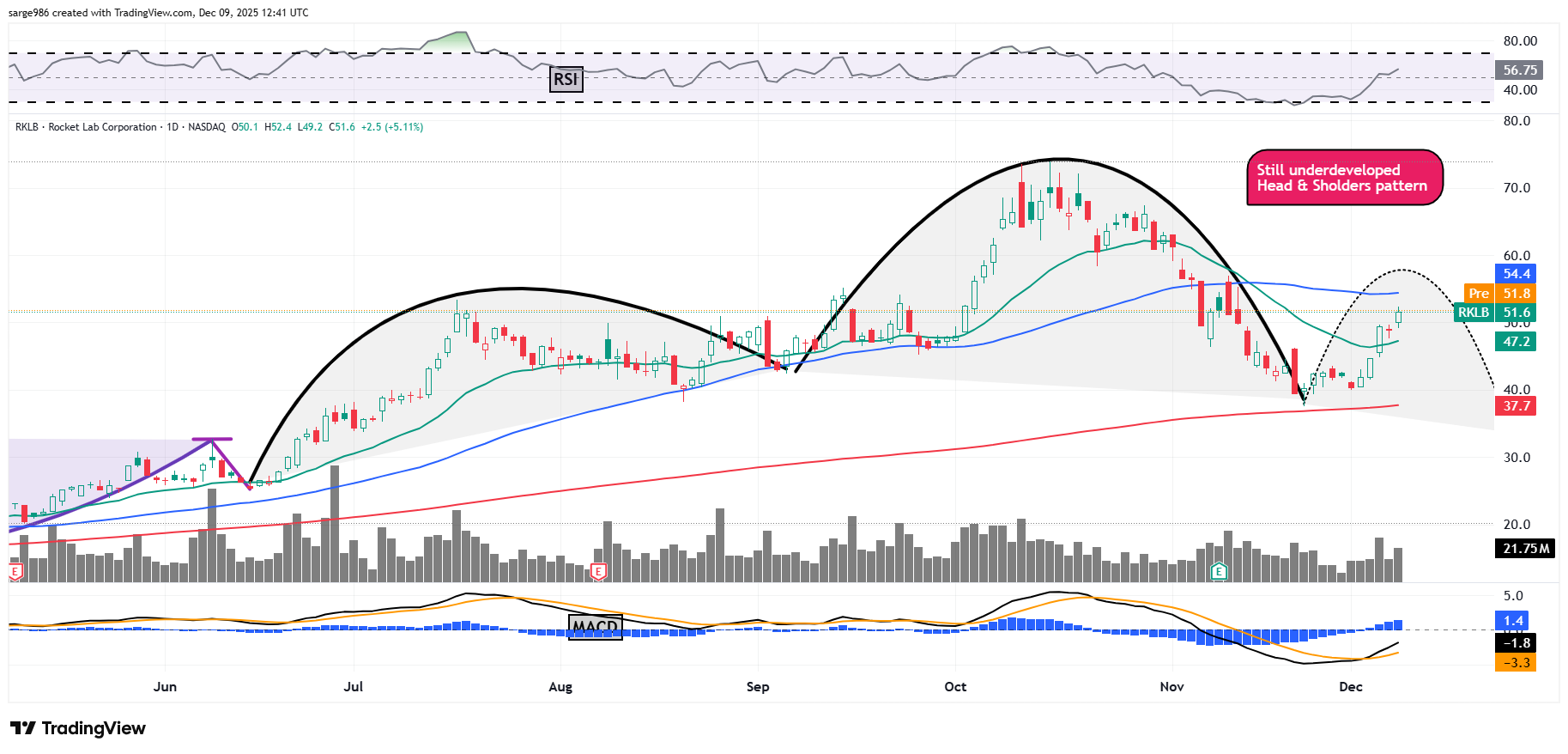Click the blue 1.4 MACD histogram label

tap(1514, 621)
